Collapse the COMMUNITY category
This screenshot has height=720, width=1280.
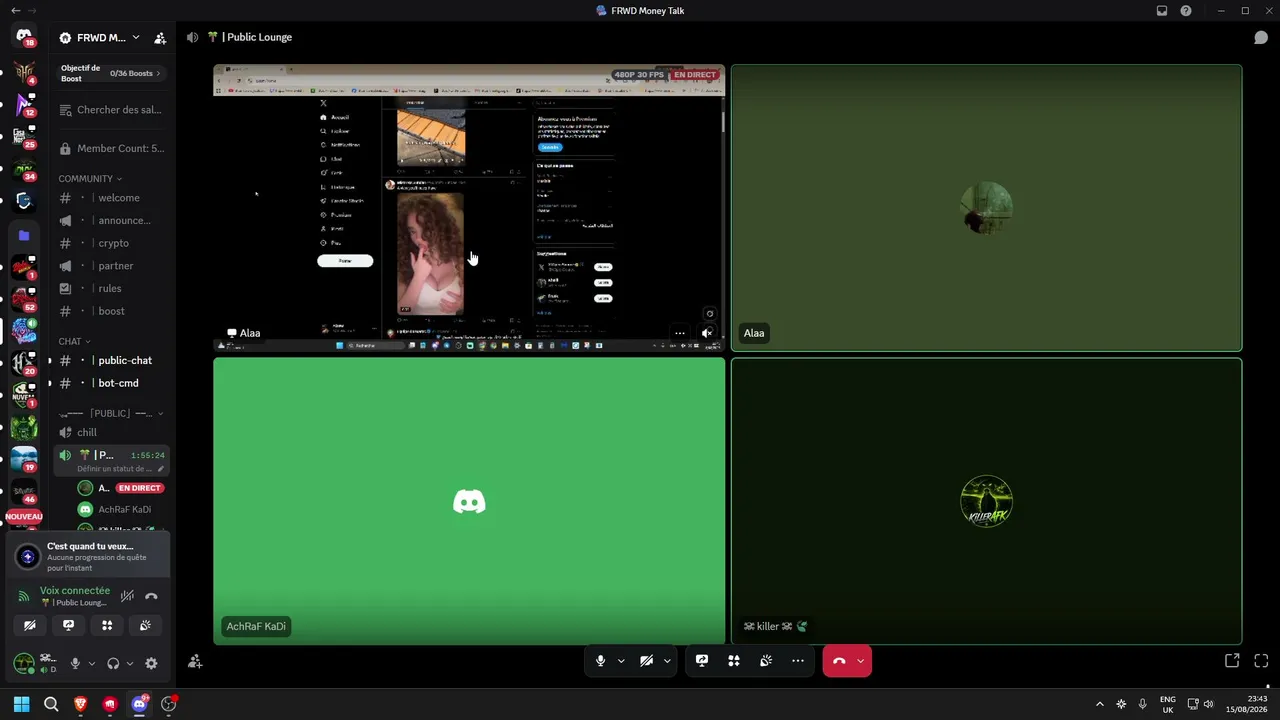point(90,179)
